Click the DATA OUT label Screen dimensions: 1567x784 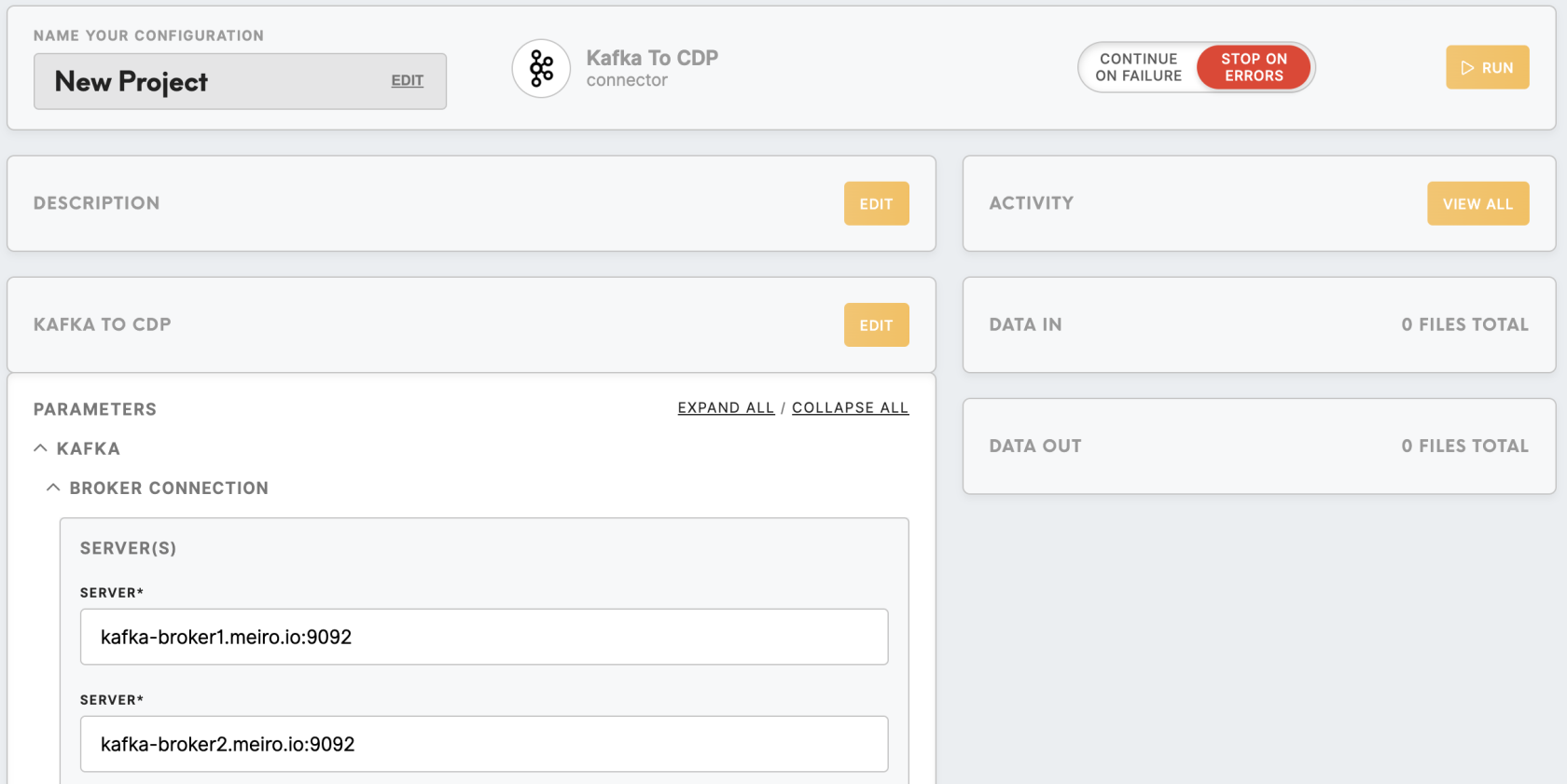pos(1035,446)
